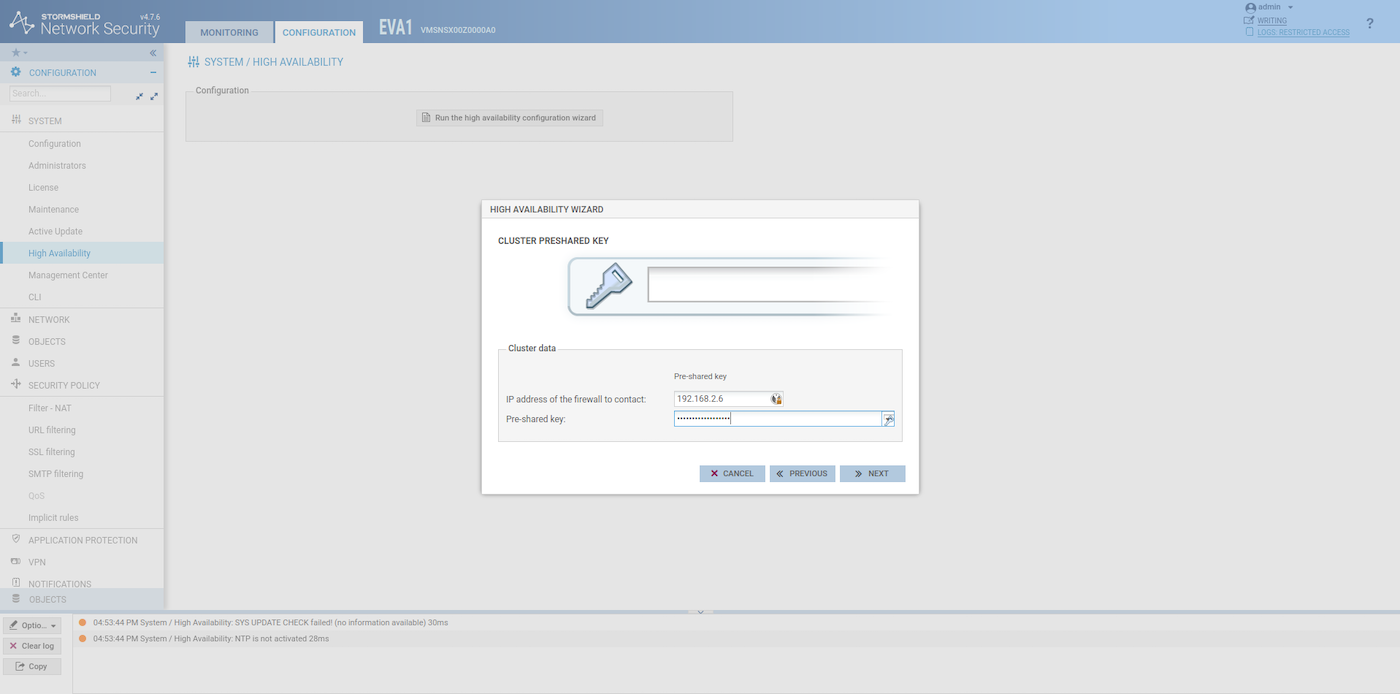Open the favorites star dropdown
The height and width of the screenshot is (694, 1400).
tap(19, 53)
